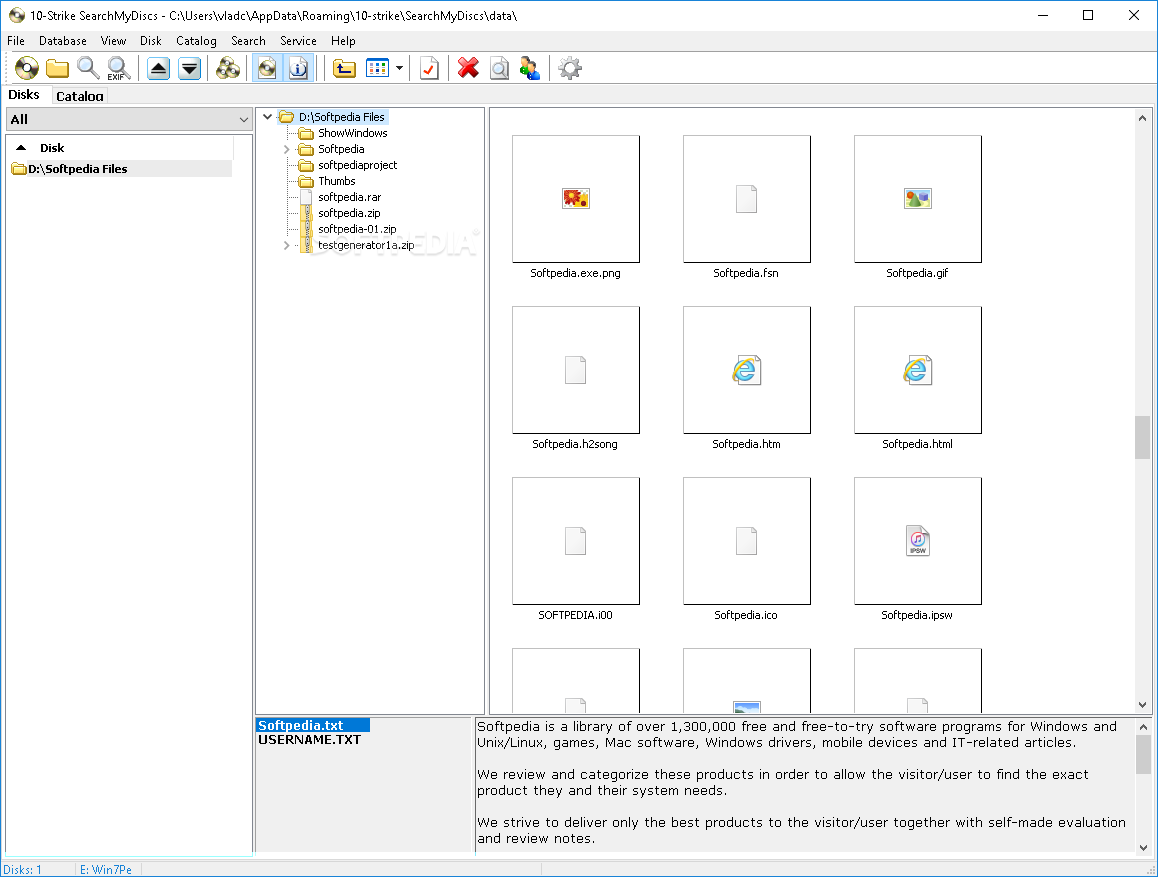Image resolution: width=1158 pixels, height=877 pixels.
Task: Click the two users toolbar icon
Action: (530, 69)
